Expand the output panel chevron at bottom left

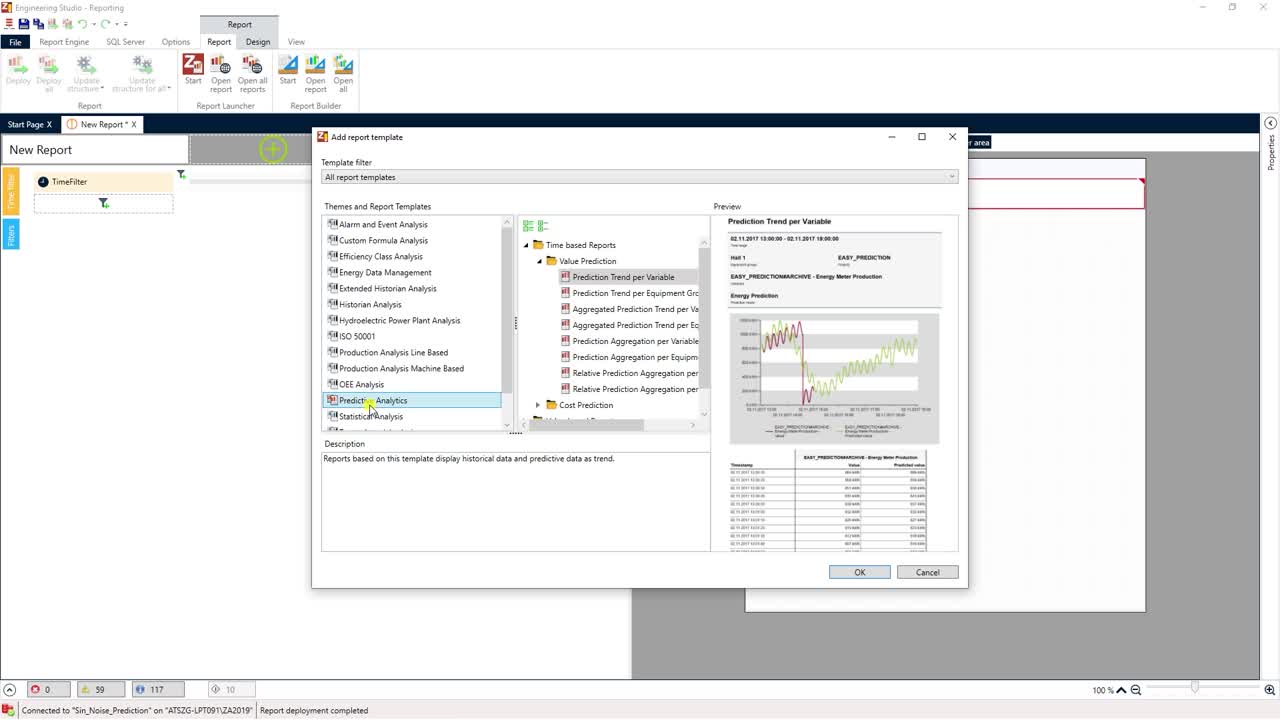click(x=9, y=689)
